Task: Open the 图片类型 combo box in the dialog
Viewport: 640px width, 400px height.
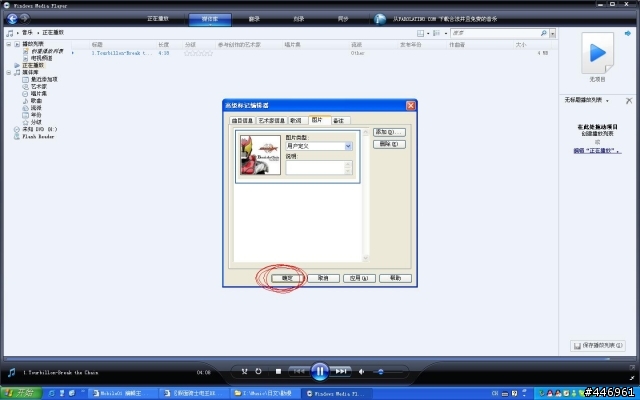Action: [318, 146]
